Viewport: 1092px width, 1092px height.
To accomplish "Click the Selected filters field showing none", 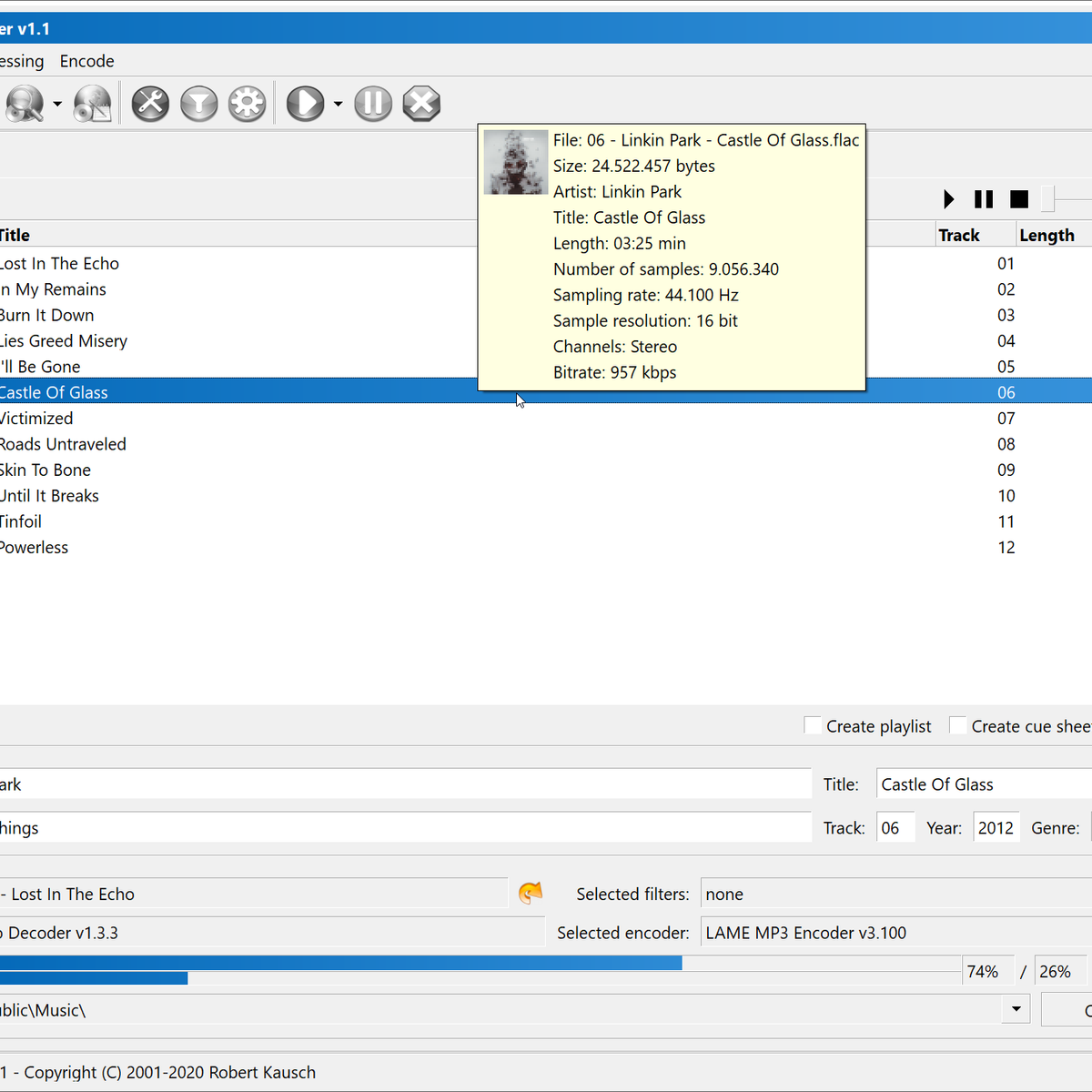I will coord(896,895).
